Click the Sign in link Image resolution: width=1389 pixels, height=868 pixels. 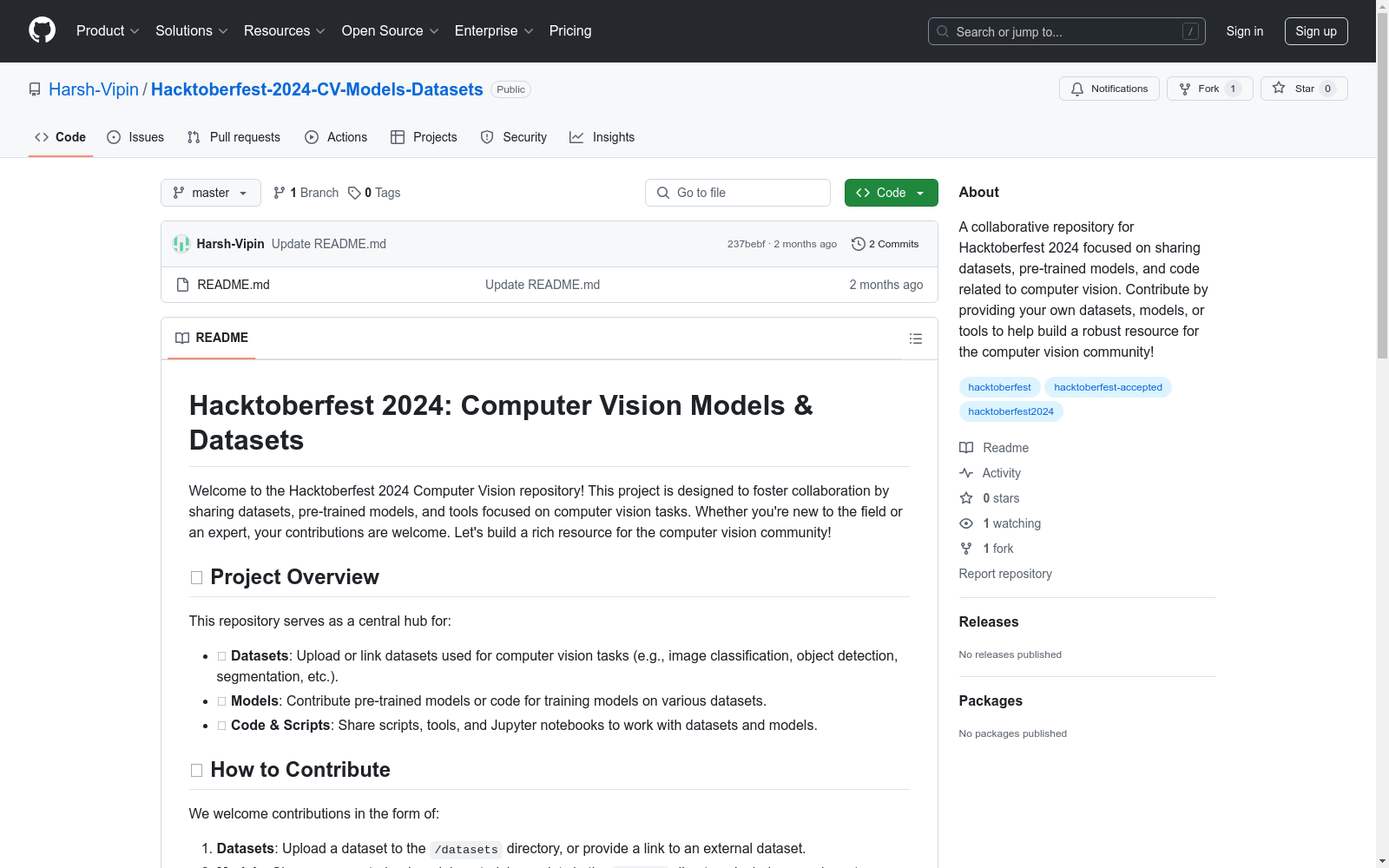pos(1245,31)
